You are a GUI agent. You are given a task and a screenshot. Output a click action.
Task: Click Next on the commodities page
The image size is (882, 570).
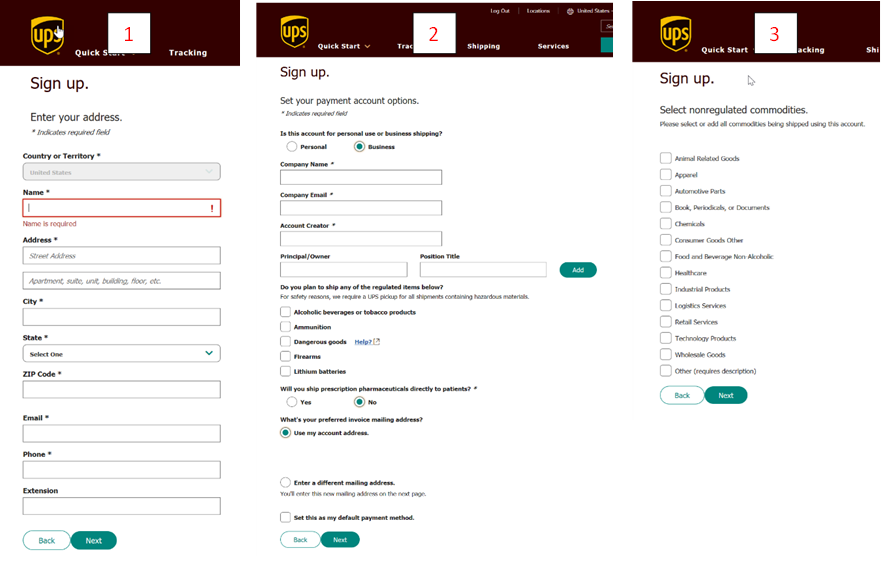pos(726,395)
